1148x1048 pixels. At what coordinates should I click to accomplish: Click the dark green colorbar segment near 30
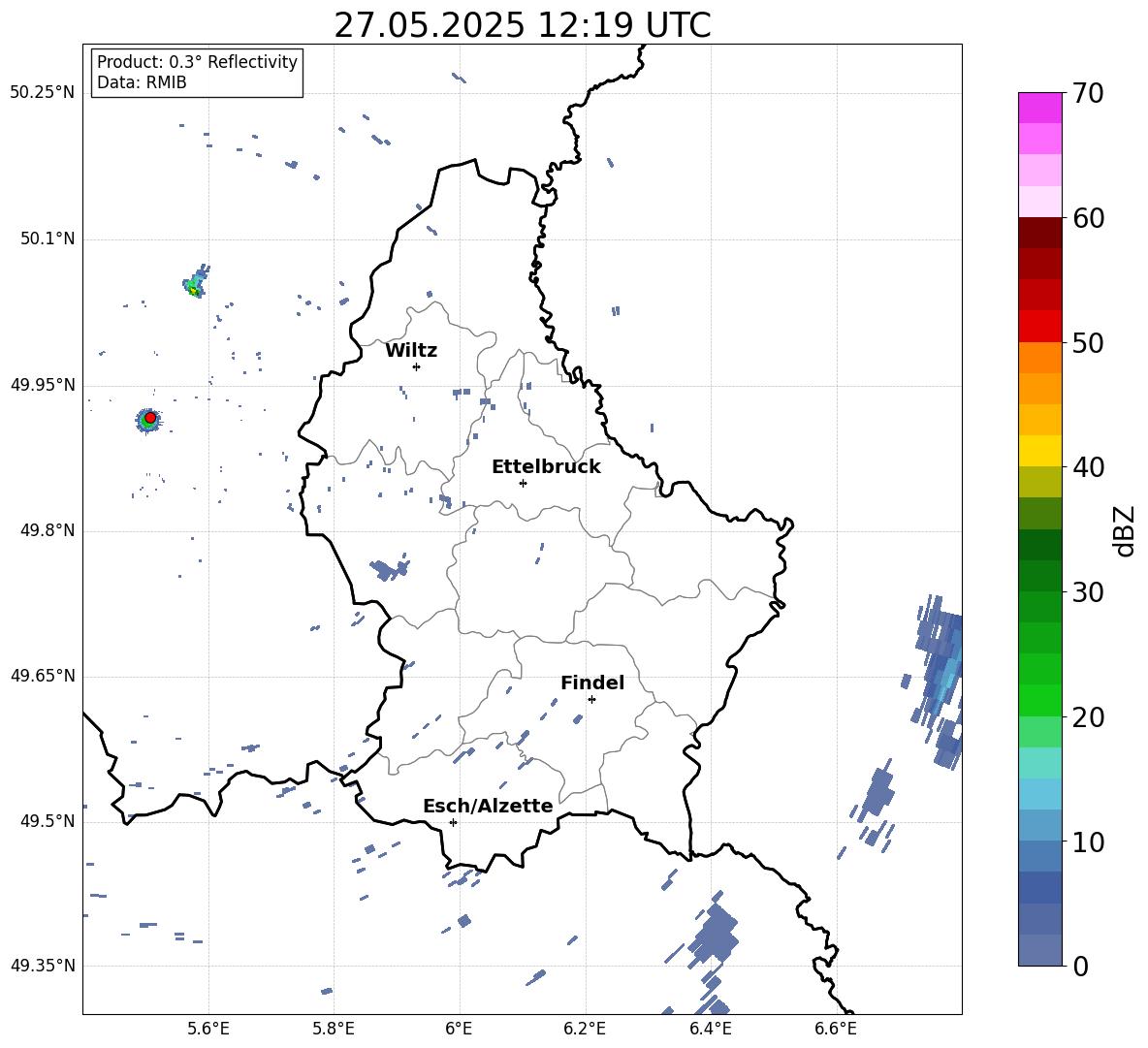(1039, 576)
